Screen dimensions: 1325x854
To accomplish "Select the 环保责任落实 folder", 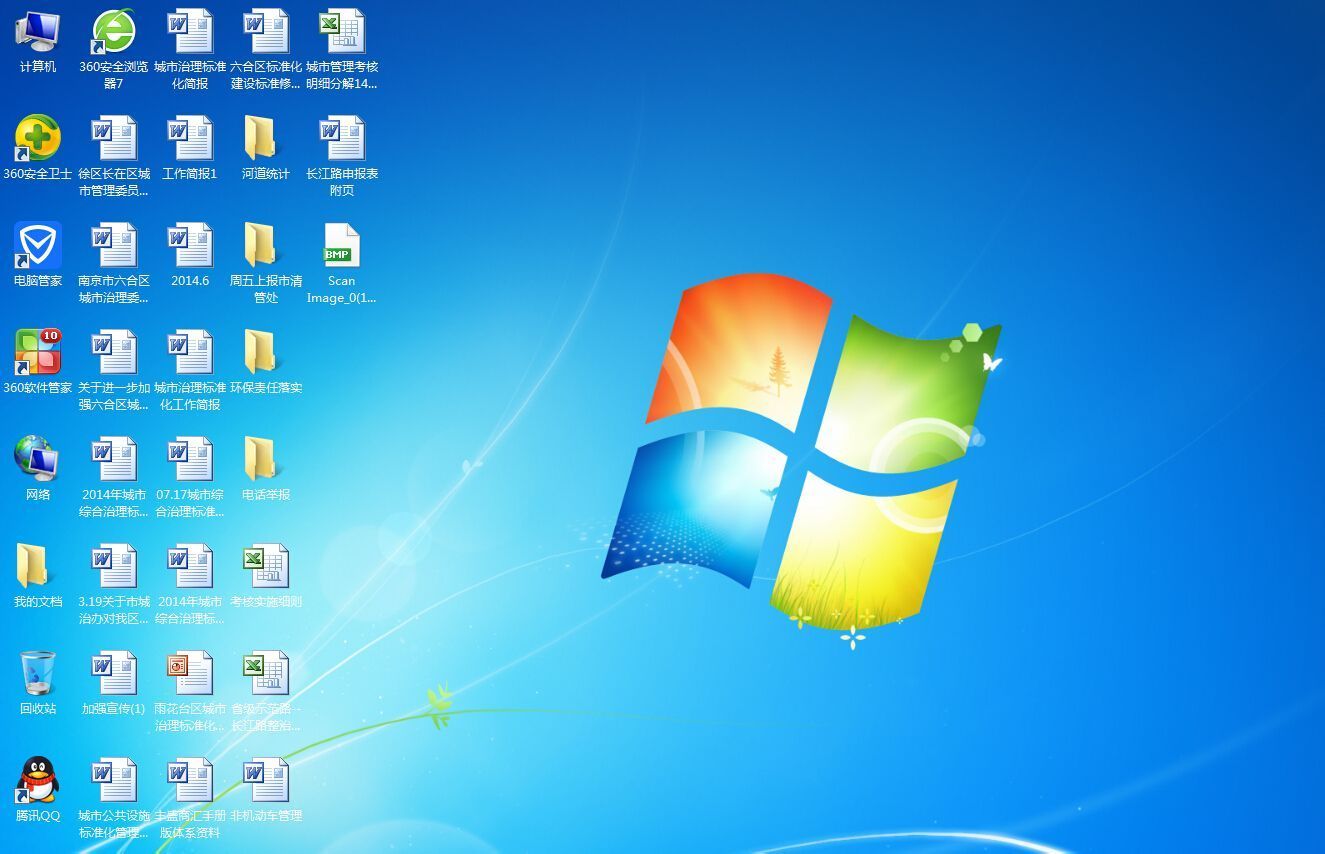I will (264, 354).
